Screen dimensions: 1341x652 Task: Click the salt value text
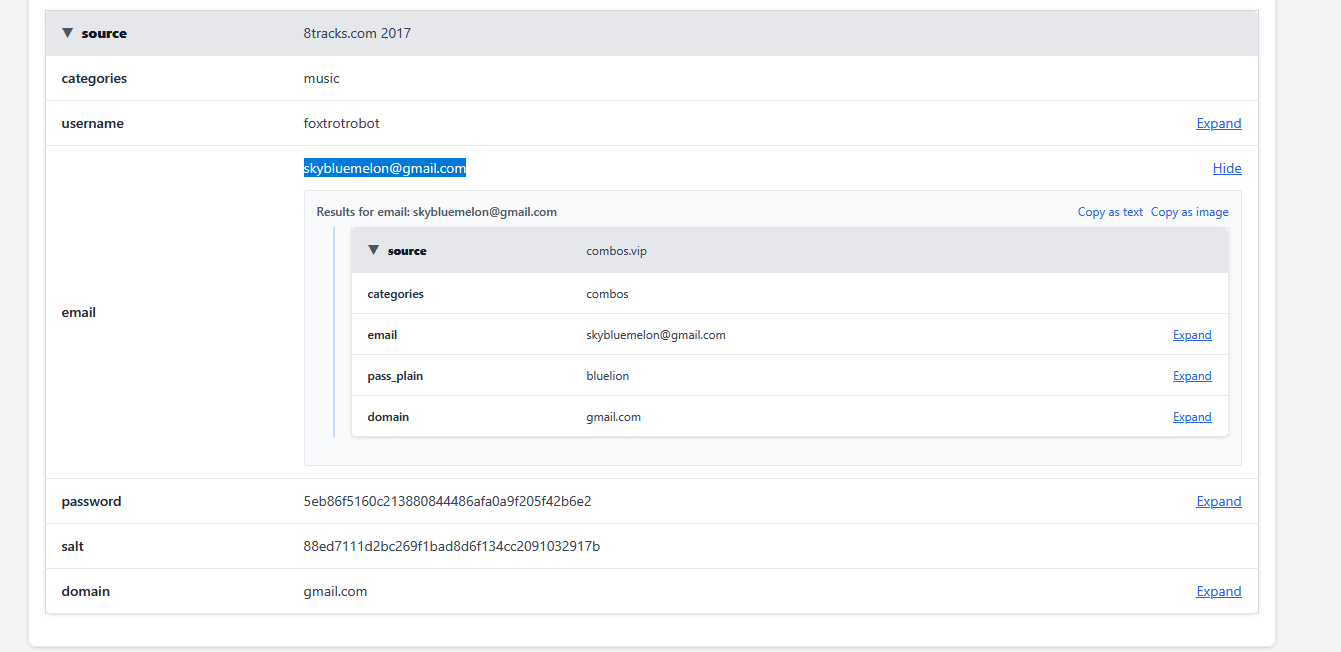(x=451, y=547)
